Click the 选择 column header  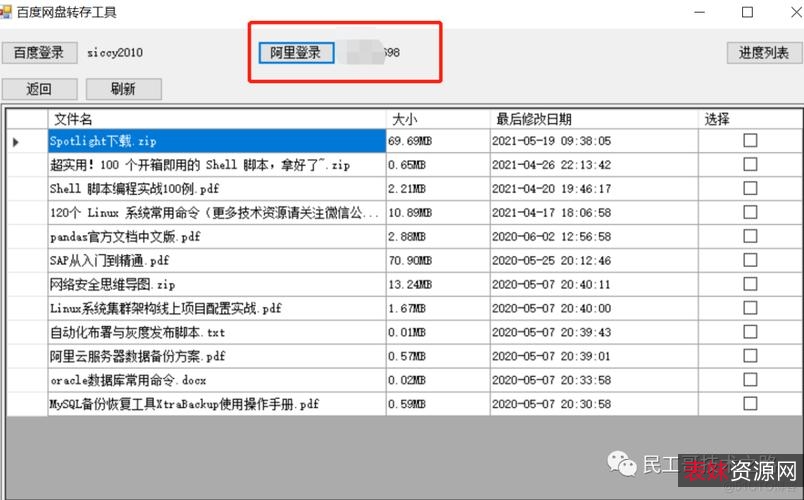pyautogui.click(x=750, y=119)
